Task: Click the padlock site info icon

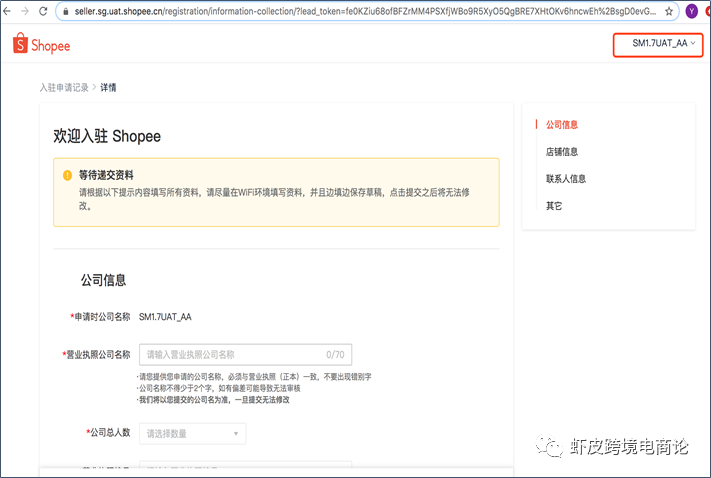Action: [66, 12]
